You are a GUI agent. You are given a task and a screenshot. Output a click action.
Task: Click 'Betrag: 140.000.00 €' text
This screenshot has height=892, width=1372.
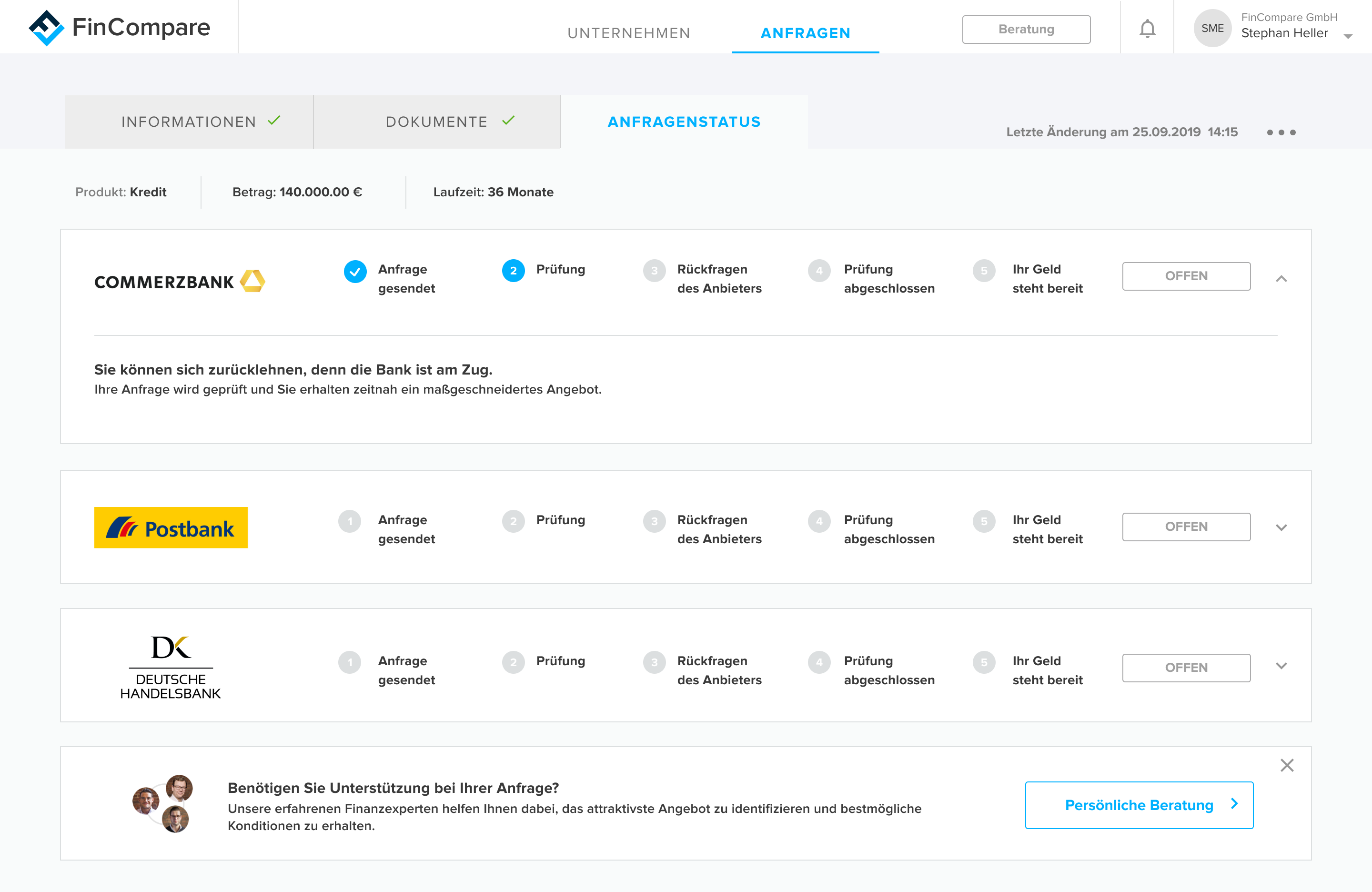tap(297, 192)
